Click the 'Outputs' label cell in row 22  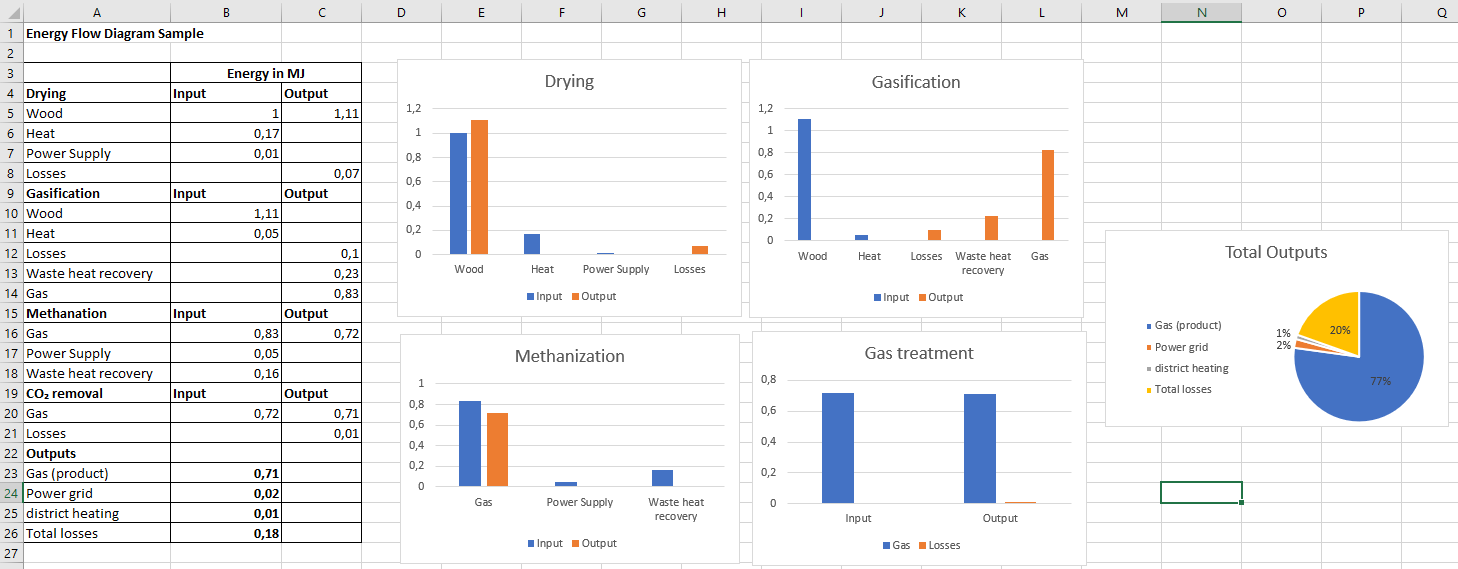(97, 453)
